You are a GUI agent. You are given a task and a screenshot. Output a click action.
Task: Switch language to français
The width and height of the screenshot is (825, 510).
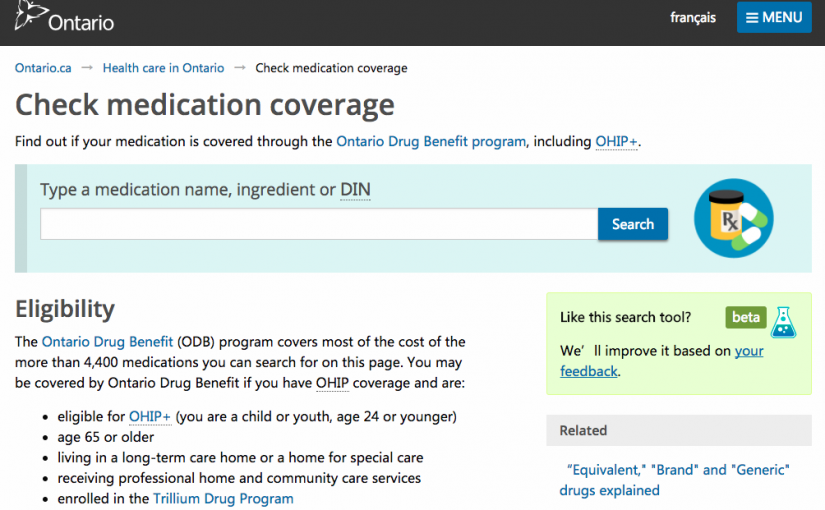pos(692,17)
